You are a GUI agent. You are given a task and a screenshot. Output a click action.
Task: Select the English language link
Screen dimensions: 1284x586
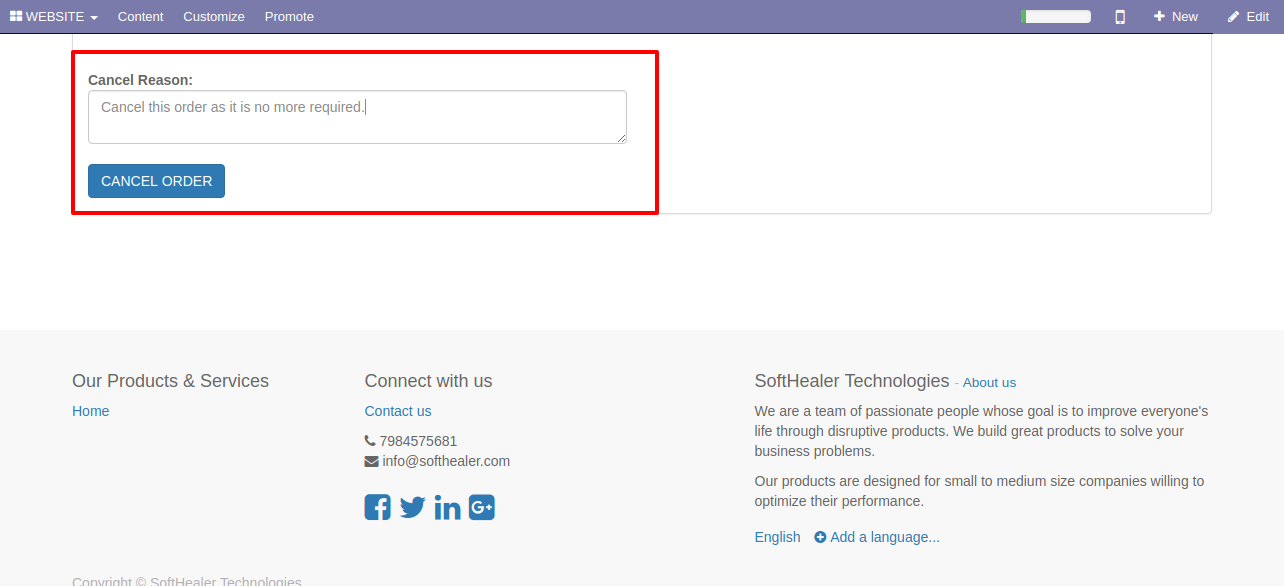click(x=778, y=537)
